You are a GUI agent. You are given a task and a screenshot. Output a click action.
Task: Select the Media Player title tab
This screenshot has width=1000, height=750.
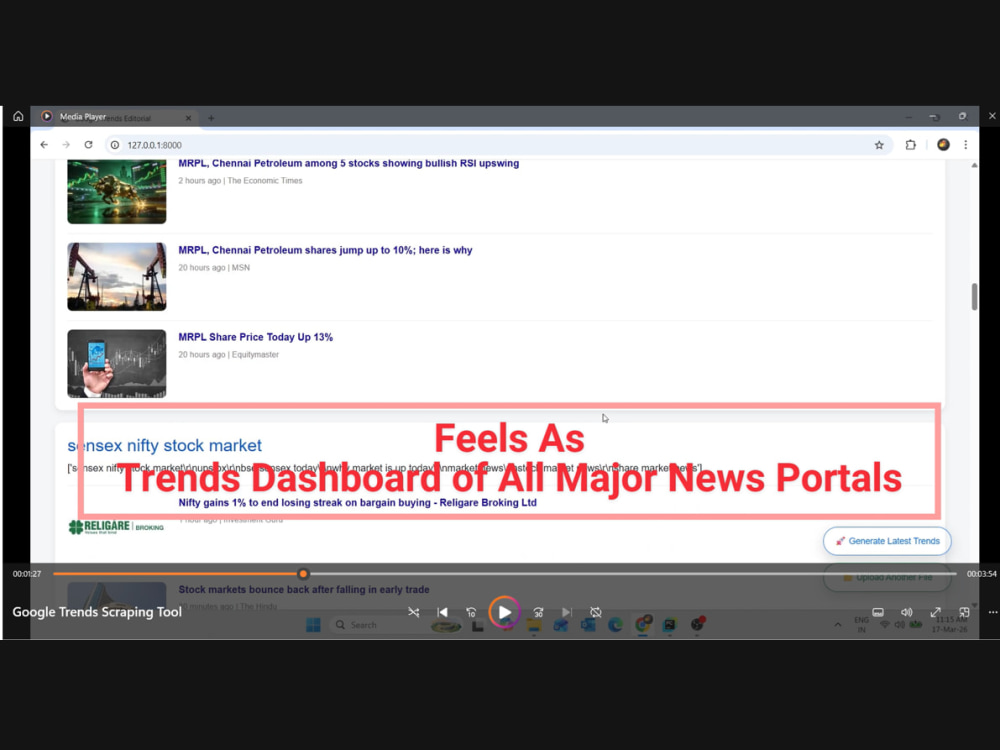[x=83, y=117]
